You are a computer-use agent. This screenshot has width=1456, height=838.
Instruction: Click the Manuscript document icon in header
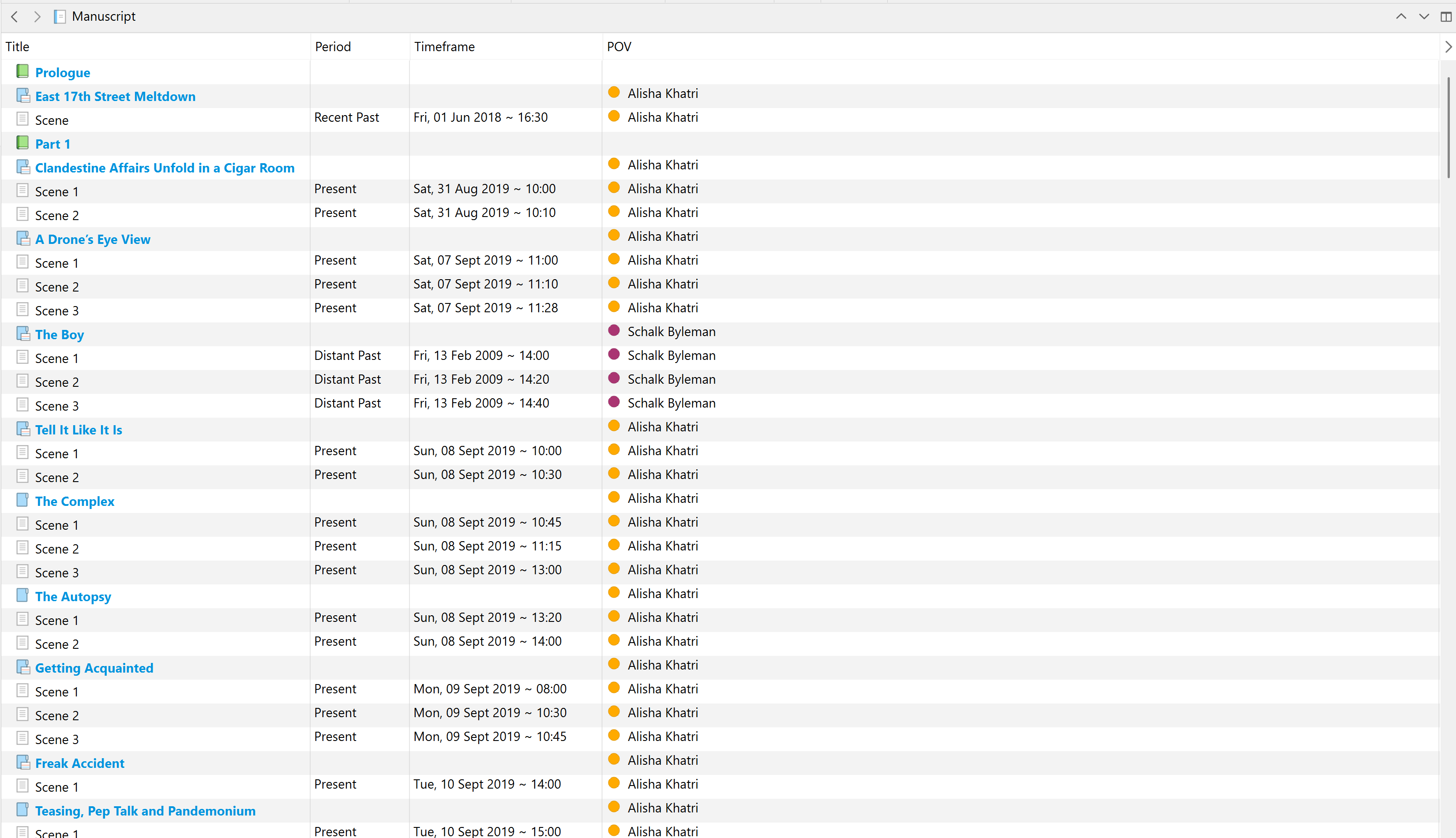[60, 17]
